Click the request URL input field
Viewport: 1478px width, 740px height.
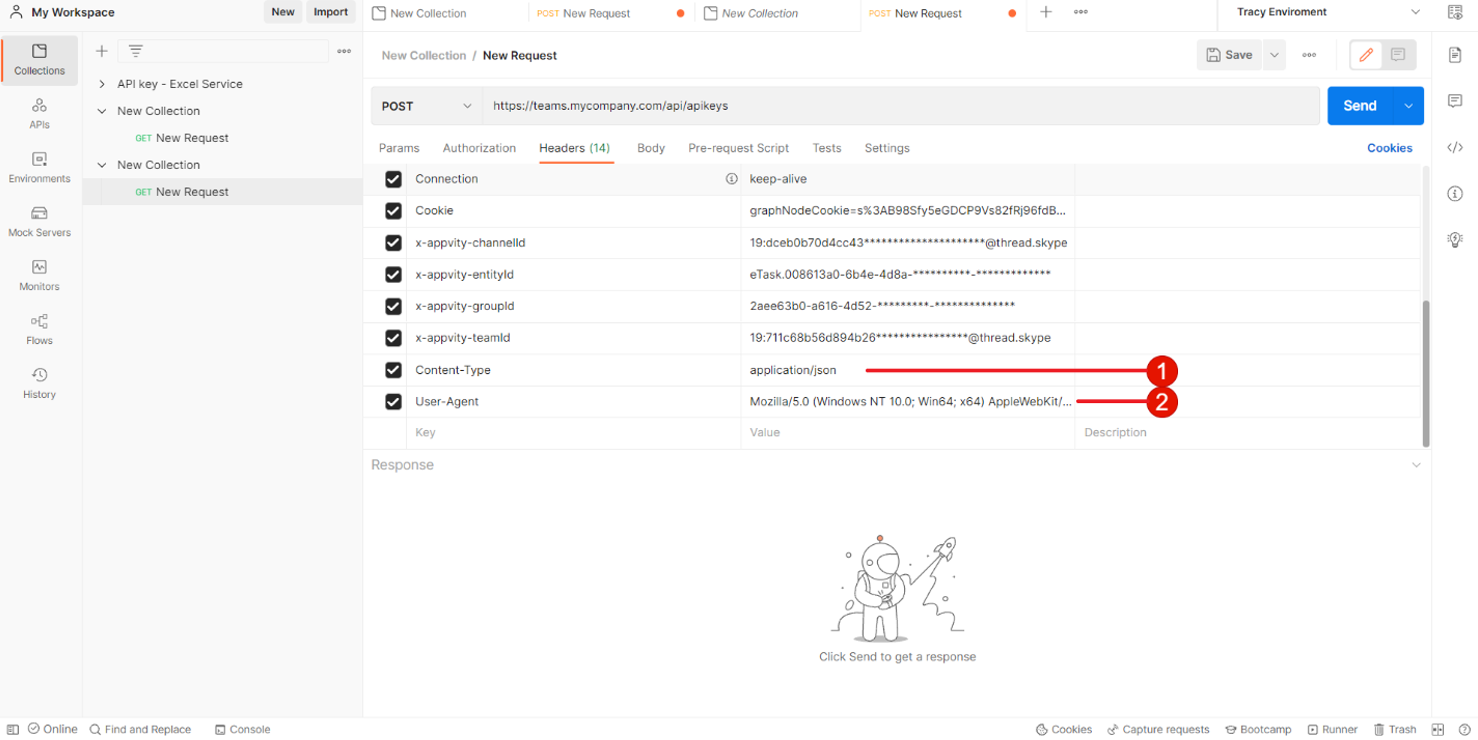[900, 106]
